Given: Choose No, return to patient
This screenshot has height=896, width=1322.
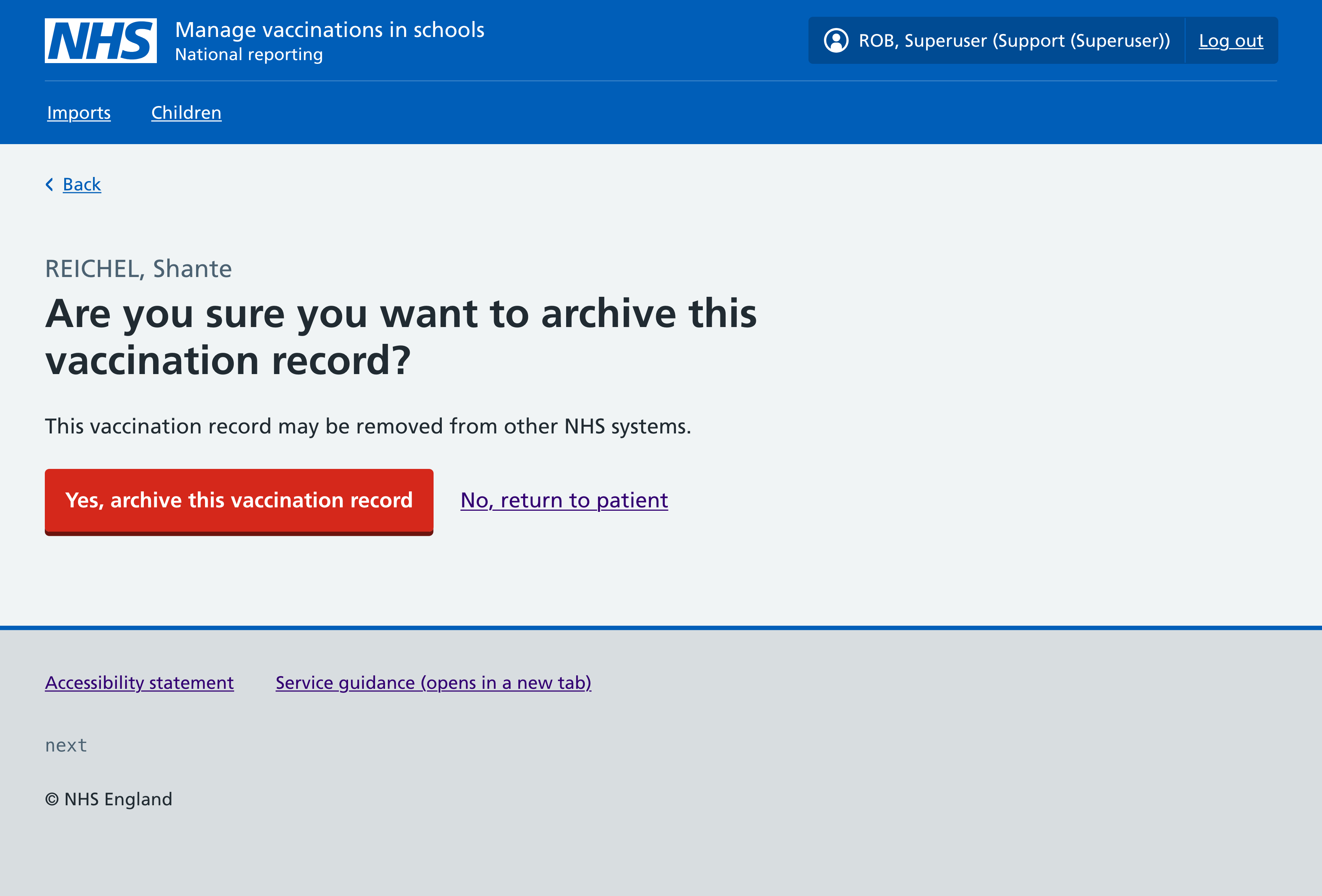Looking at the screenshot, I should tap(564, 500).
